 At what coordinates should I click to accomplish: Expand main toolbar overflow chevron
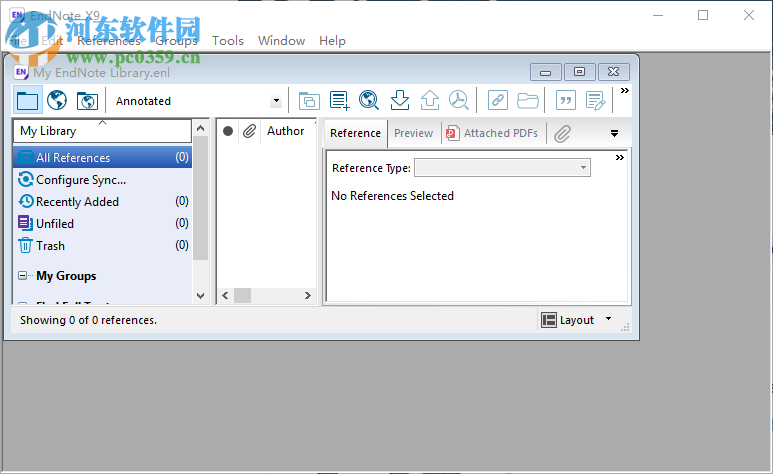625,91
